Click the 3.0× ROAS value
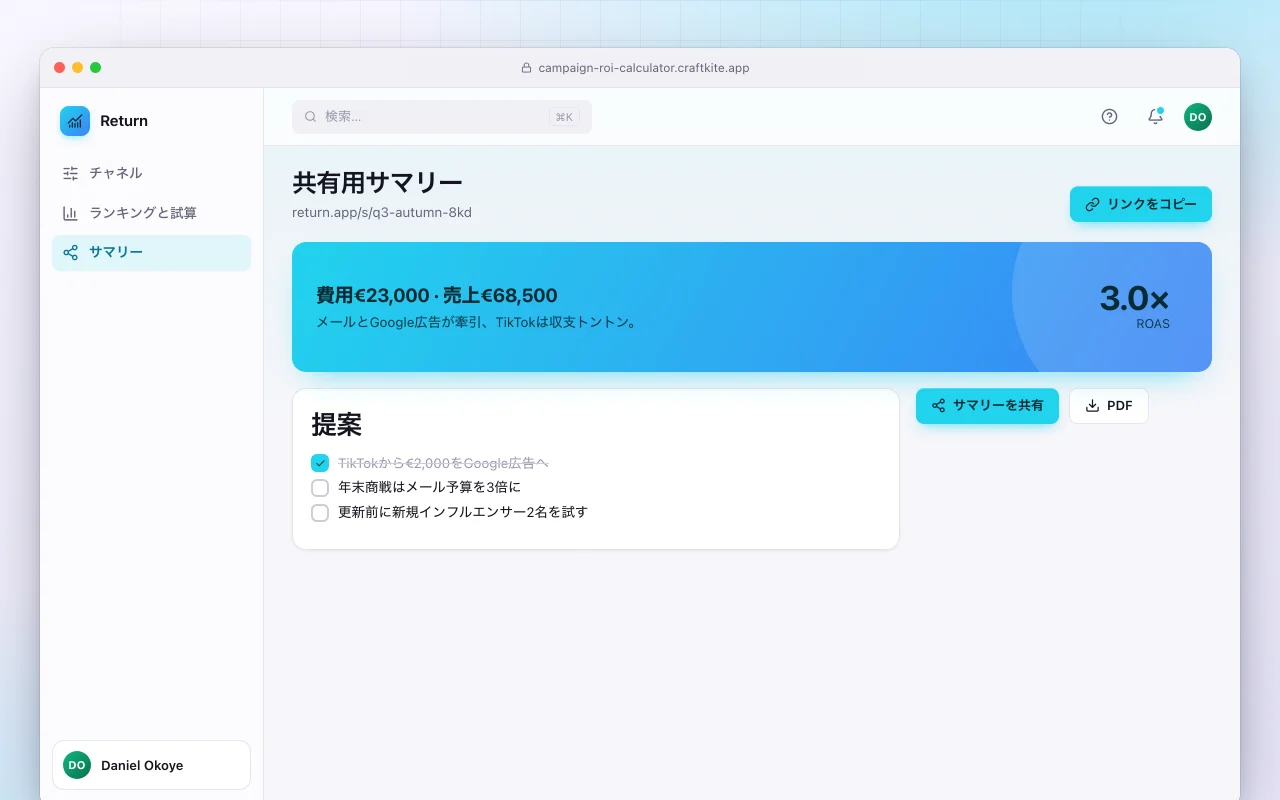Viewport: 1280px width, 800px height. click(x=1134, y=298)
